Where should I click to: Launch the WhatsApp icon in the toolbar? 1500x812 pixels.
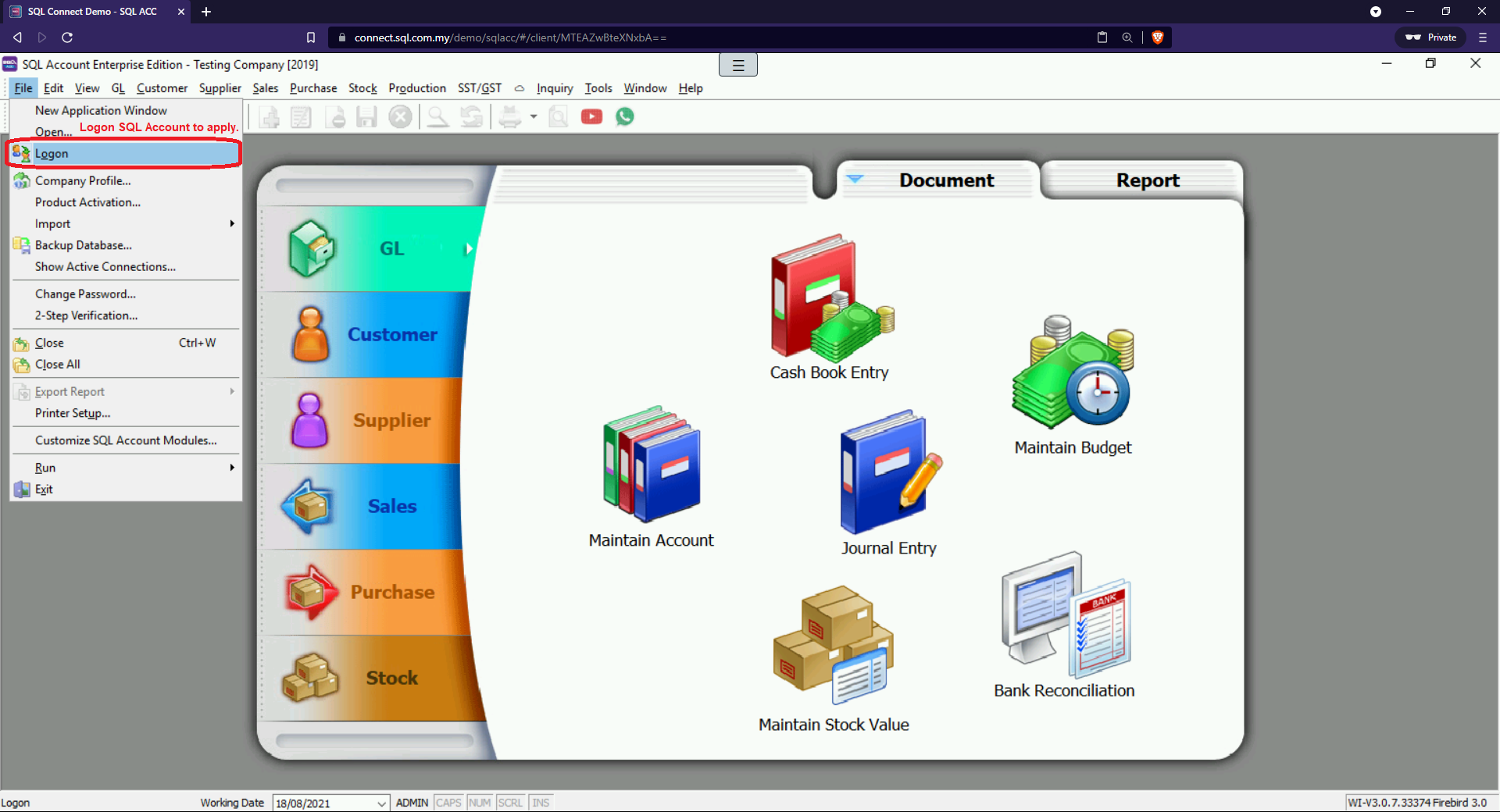click(625, 116)
